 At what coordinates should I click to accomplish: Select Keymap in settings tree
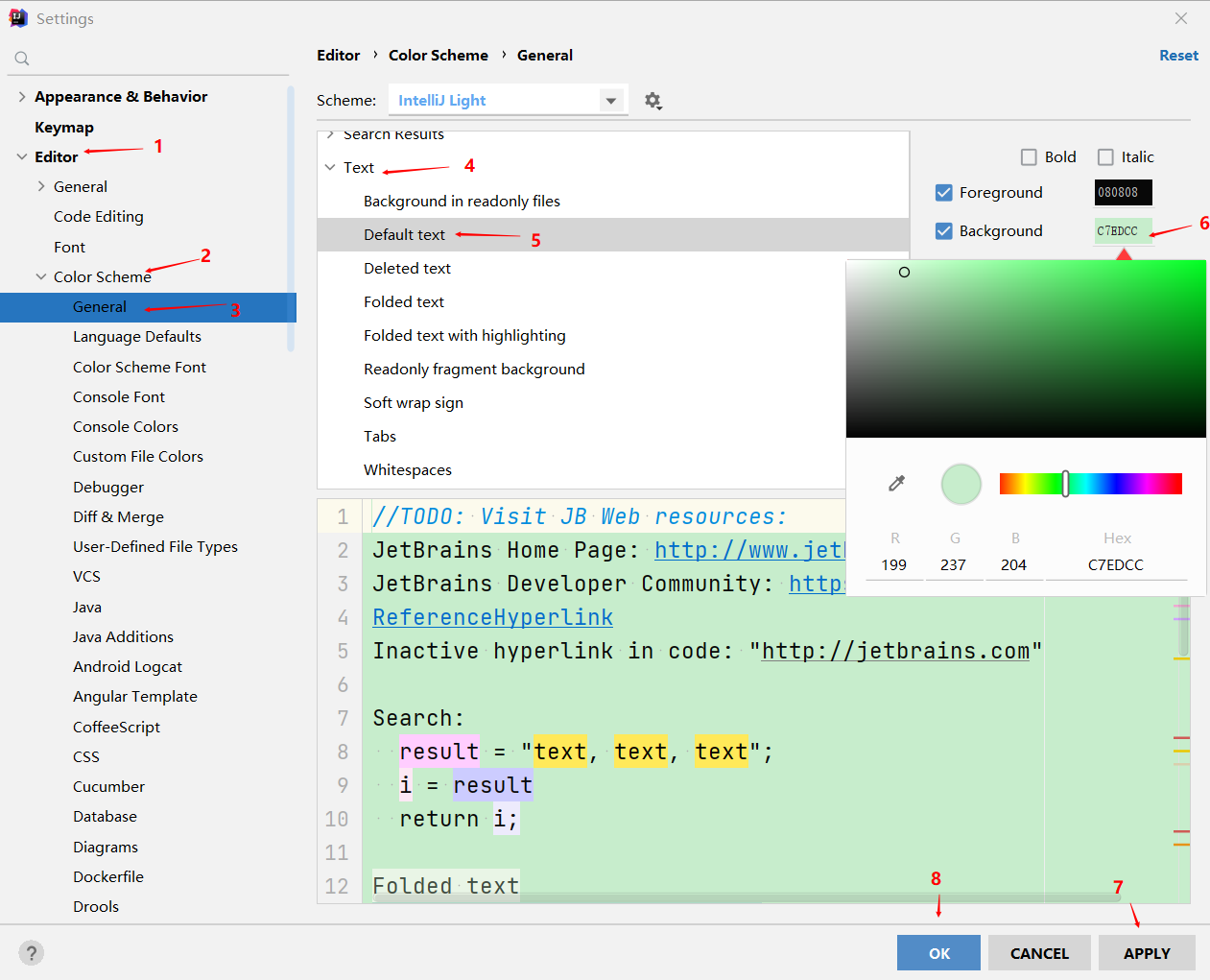point(64,128)
